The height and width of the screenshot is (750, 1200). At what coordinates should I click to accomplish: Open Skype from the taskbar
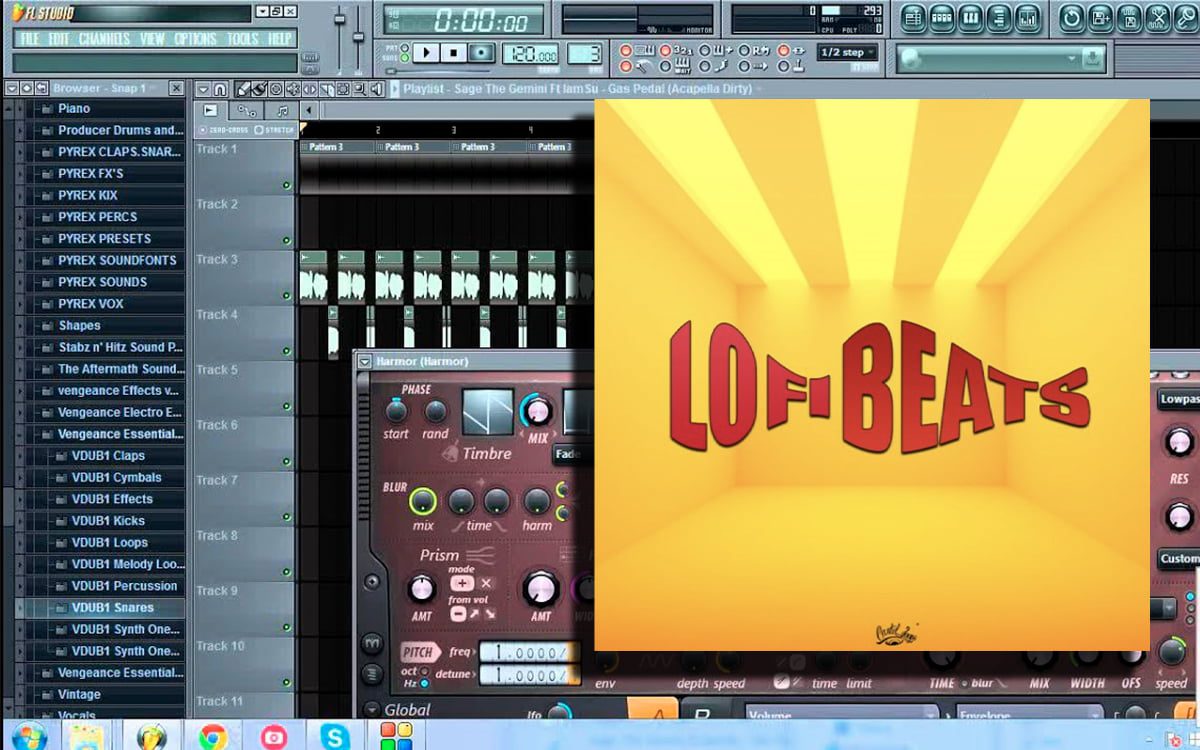(x=334, y=738)
